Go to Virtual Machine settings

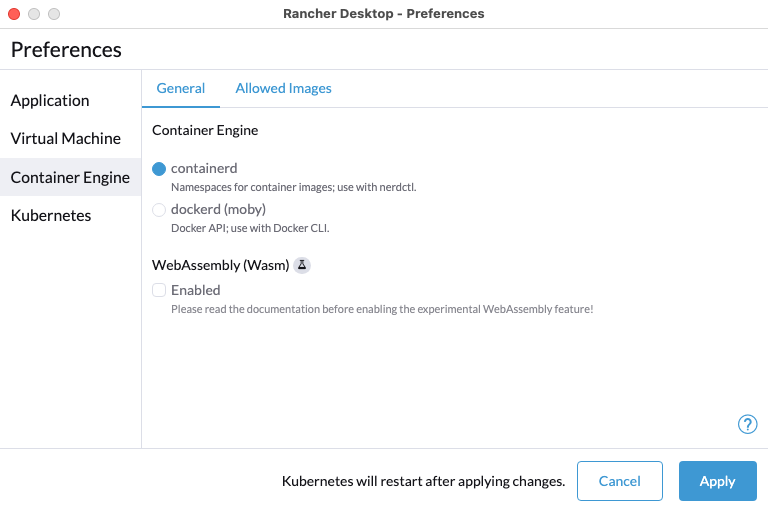click(66, 138)
